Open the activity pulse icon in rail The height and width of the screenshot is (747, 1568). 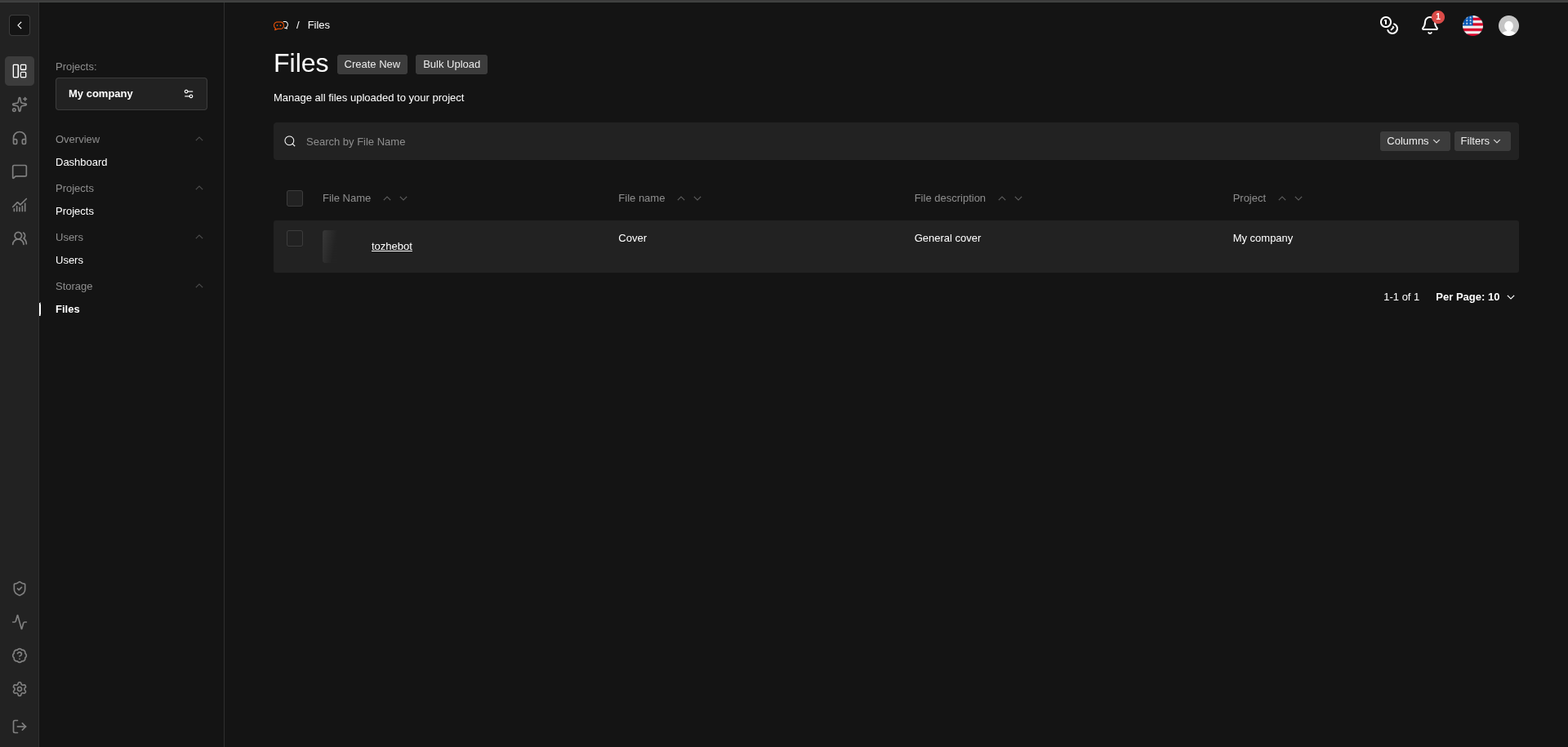pos(20,622)
